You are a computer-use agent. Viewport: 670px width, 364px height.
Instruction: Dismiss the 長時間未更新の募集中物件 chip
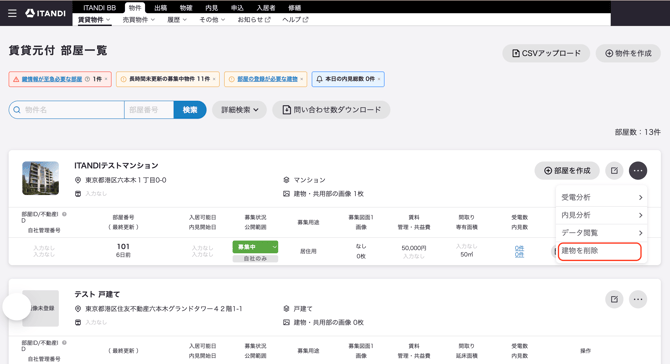pyautogui.click(x=214, y=79)
